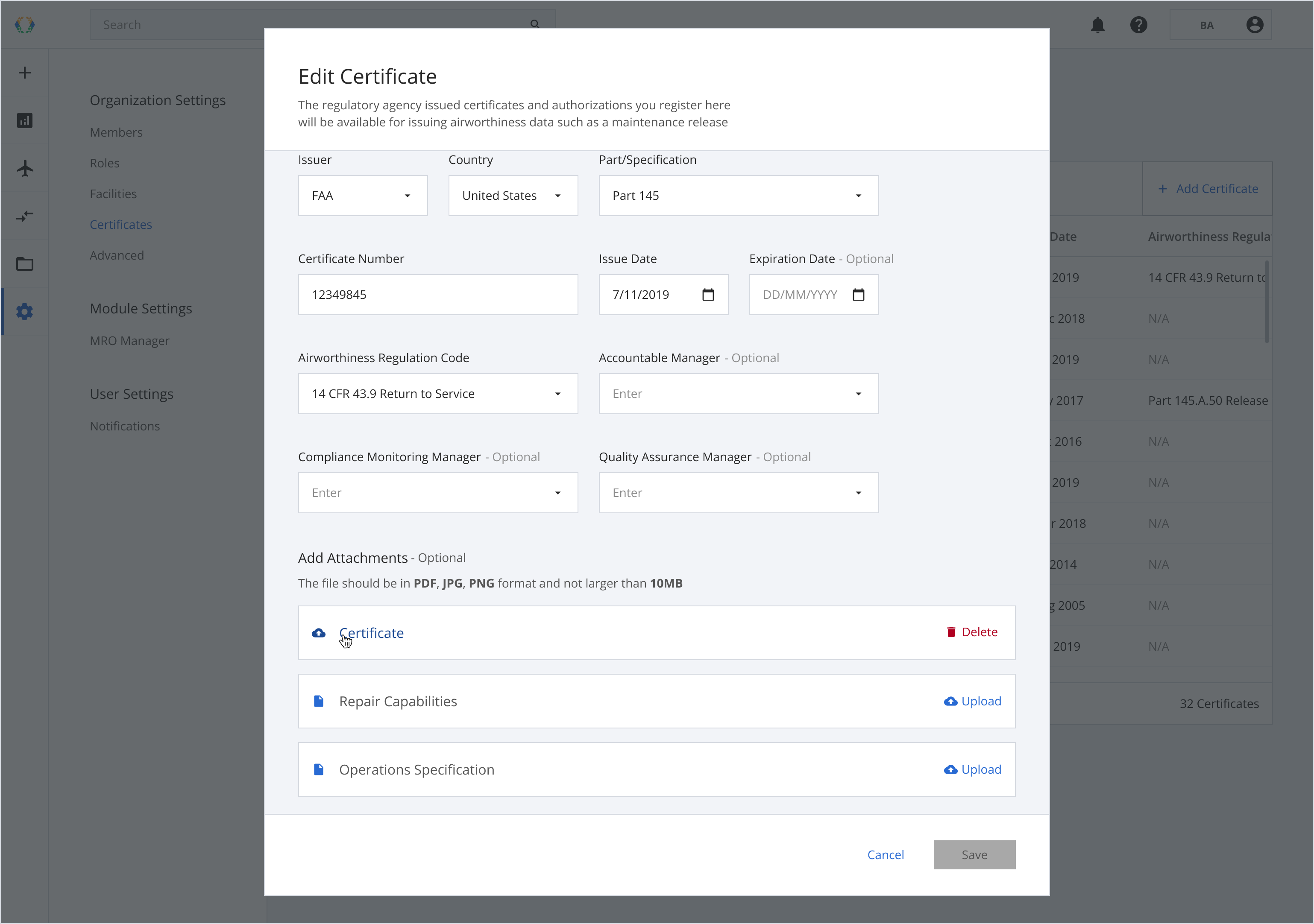Open Notifications user settings

point(125,426)
